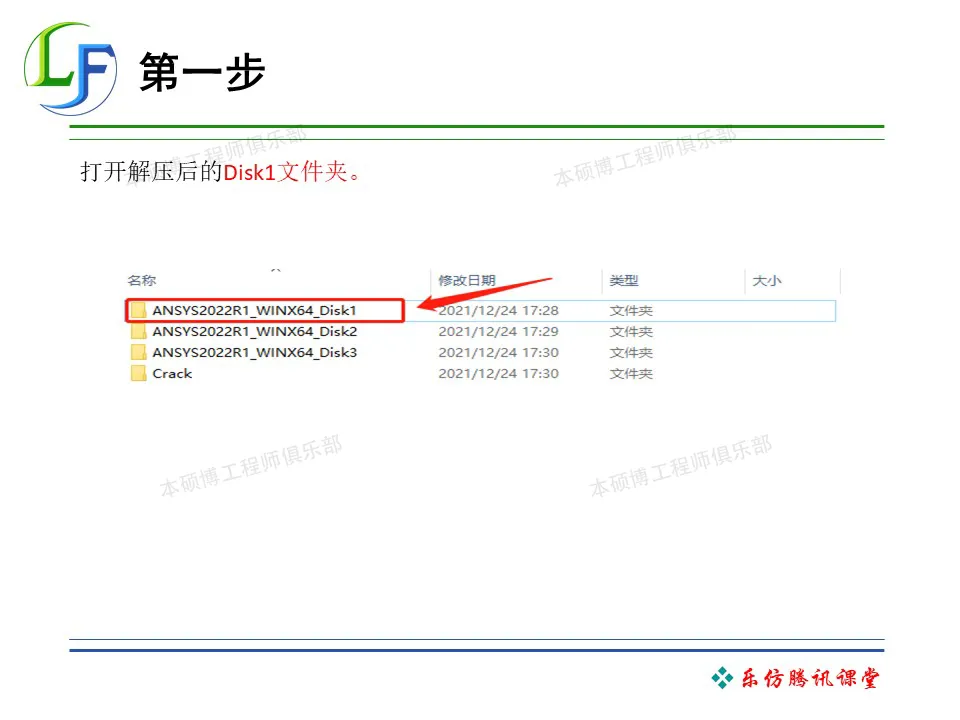Click date 2021/12/24 17:29

(498, 331)
